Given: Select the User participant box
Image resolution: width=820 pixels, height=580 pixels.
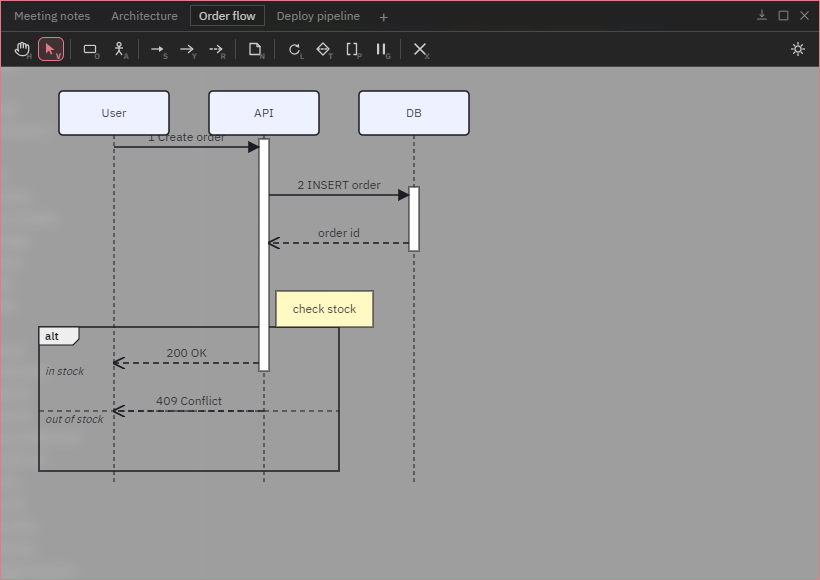Looking at the screenshot, I should [x=114, y=113].
